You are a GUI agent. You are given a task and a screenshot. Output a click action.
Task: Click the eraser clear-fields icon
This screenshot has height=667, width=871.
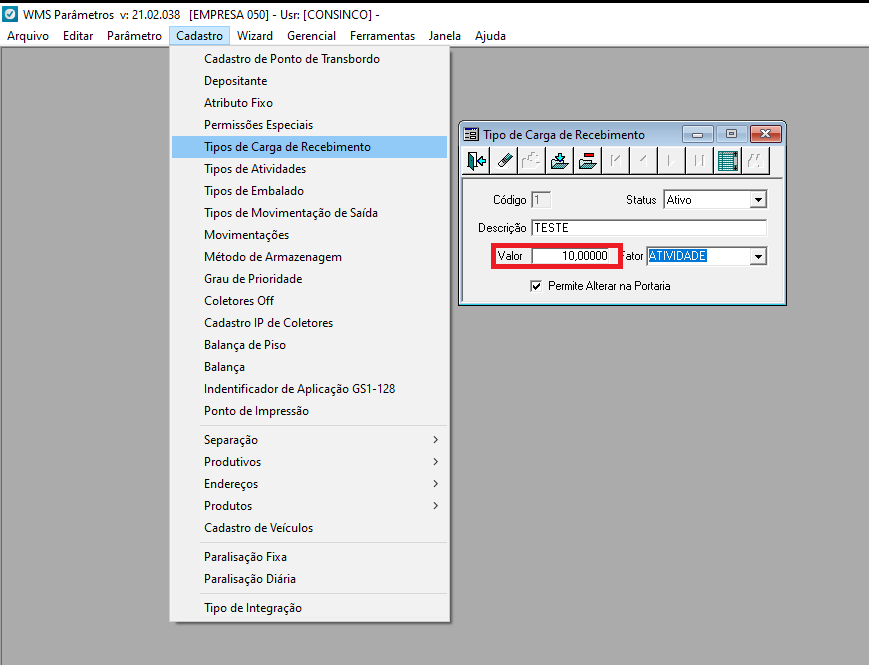(504, 161)
